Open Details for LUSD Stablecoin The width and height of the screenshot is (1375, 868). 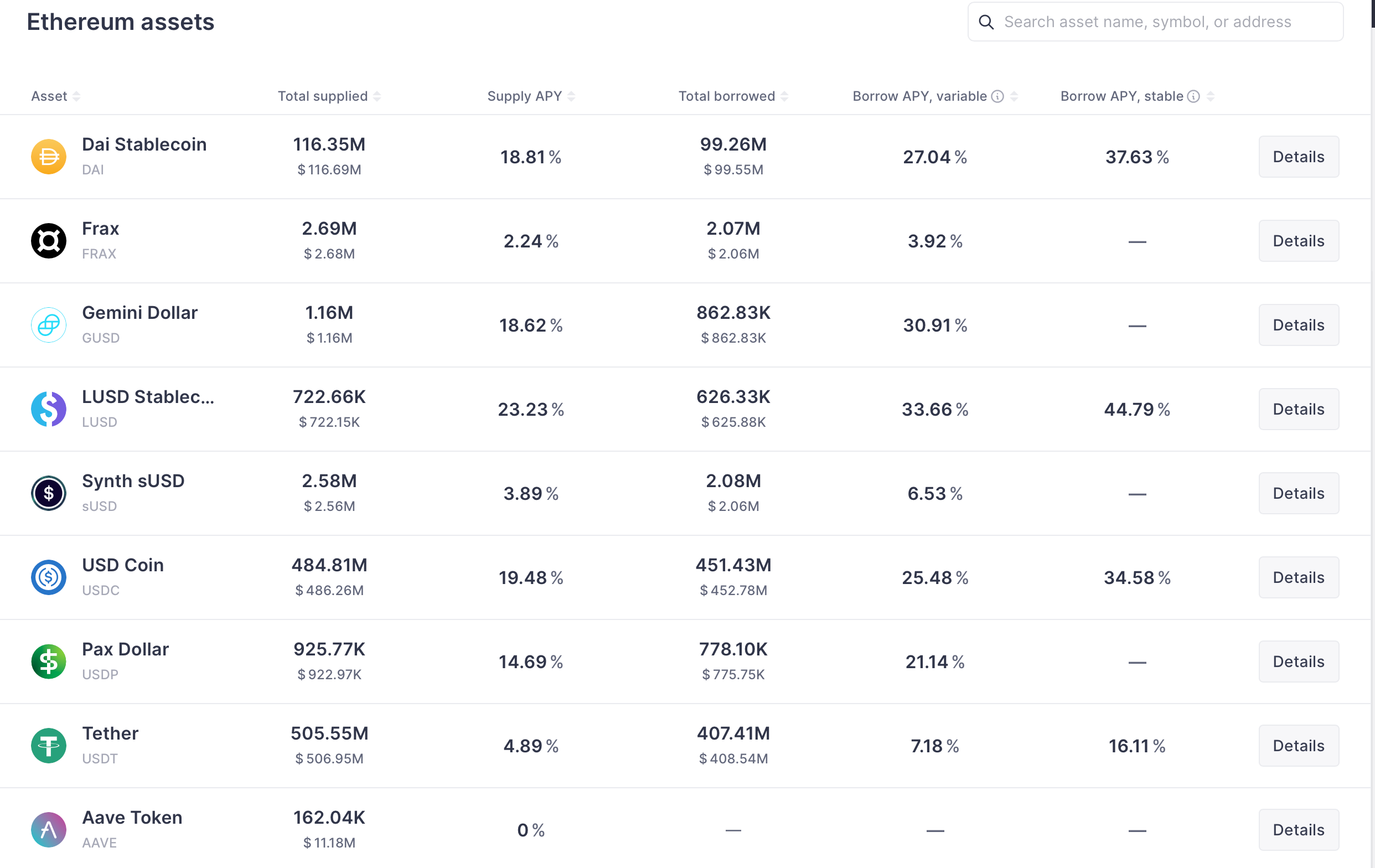[x=1299, y=409]
